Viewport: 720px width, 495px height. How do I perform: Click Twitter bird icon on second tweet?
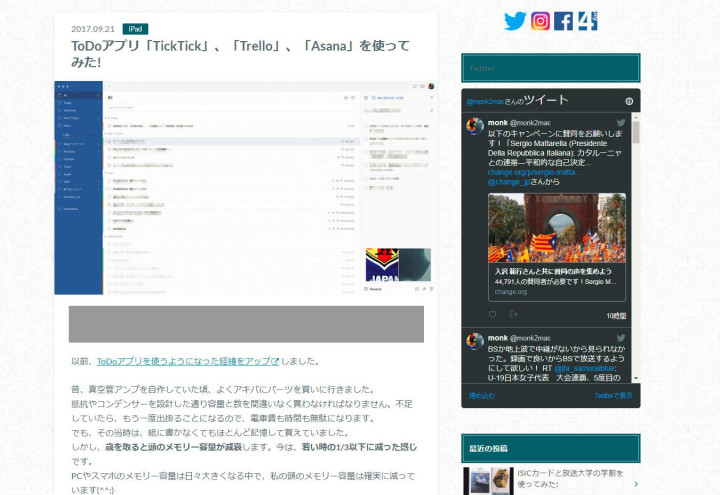pos(621,338)
